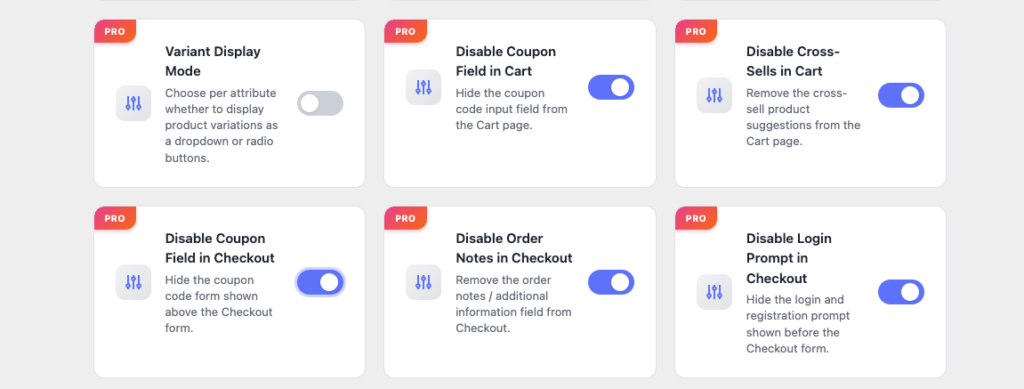The image size is (1024, 389).
Task: Click the sliders icon for Disable Login Prompt in Checkout
Action: click(x=714, y=292)
